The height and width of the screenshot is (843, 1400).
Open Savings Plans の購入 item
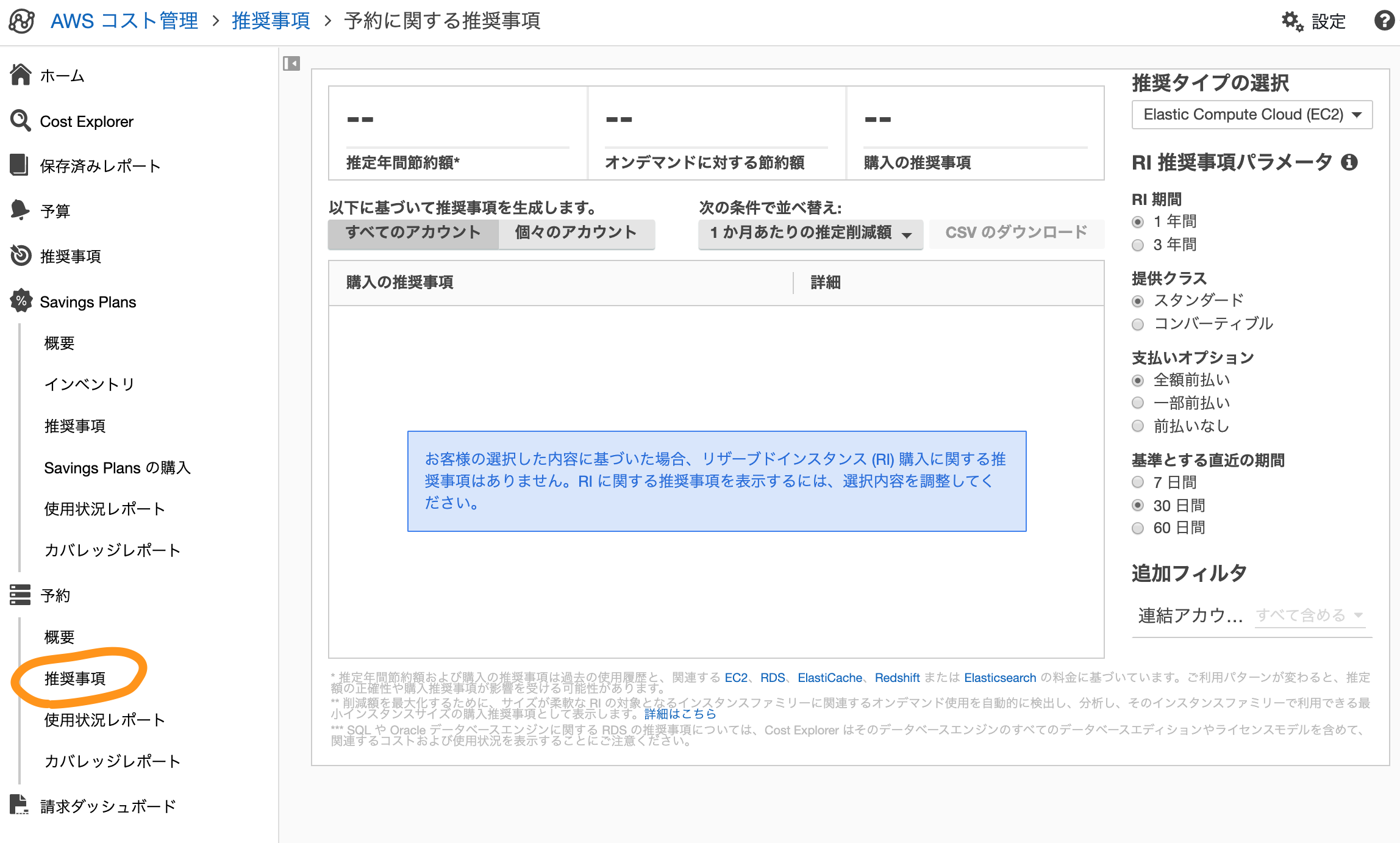[118, 467]
